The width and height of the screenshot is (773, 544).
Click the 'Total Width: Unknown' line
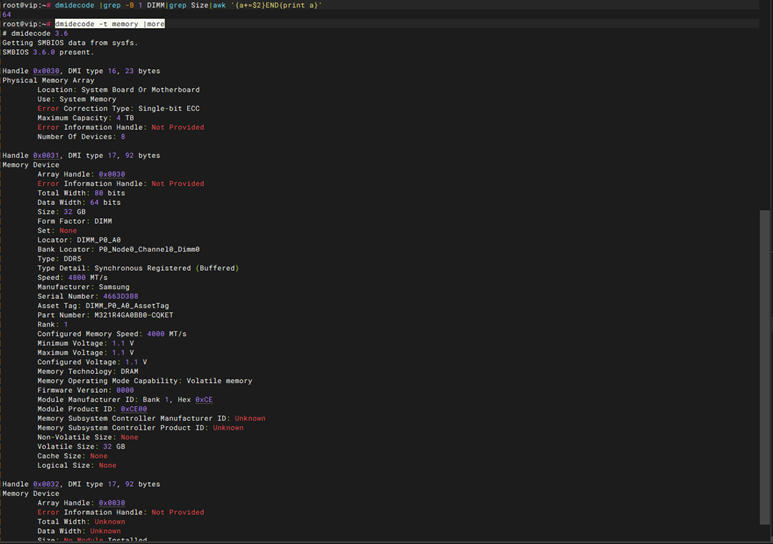[x=81, y=522]
